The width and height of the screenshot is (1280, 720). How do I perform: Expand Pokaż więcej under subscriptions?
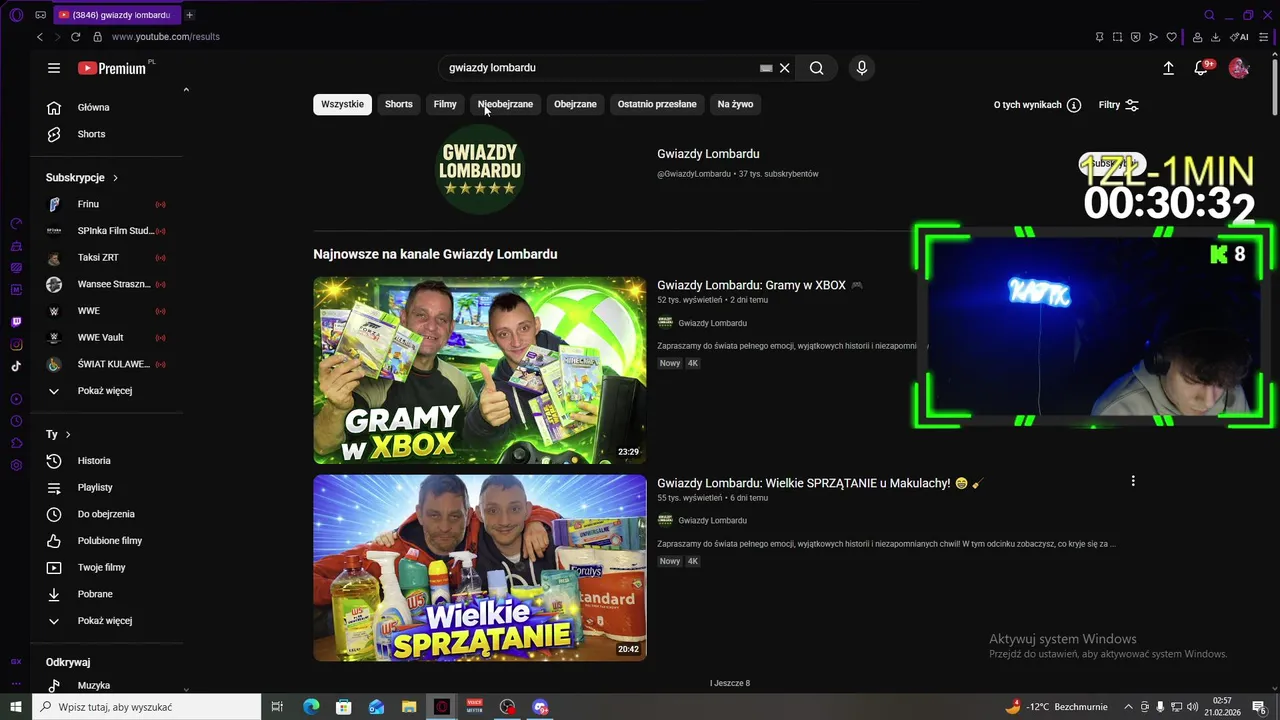(x=107, y=391)
